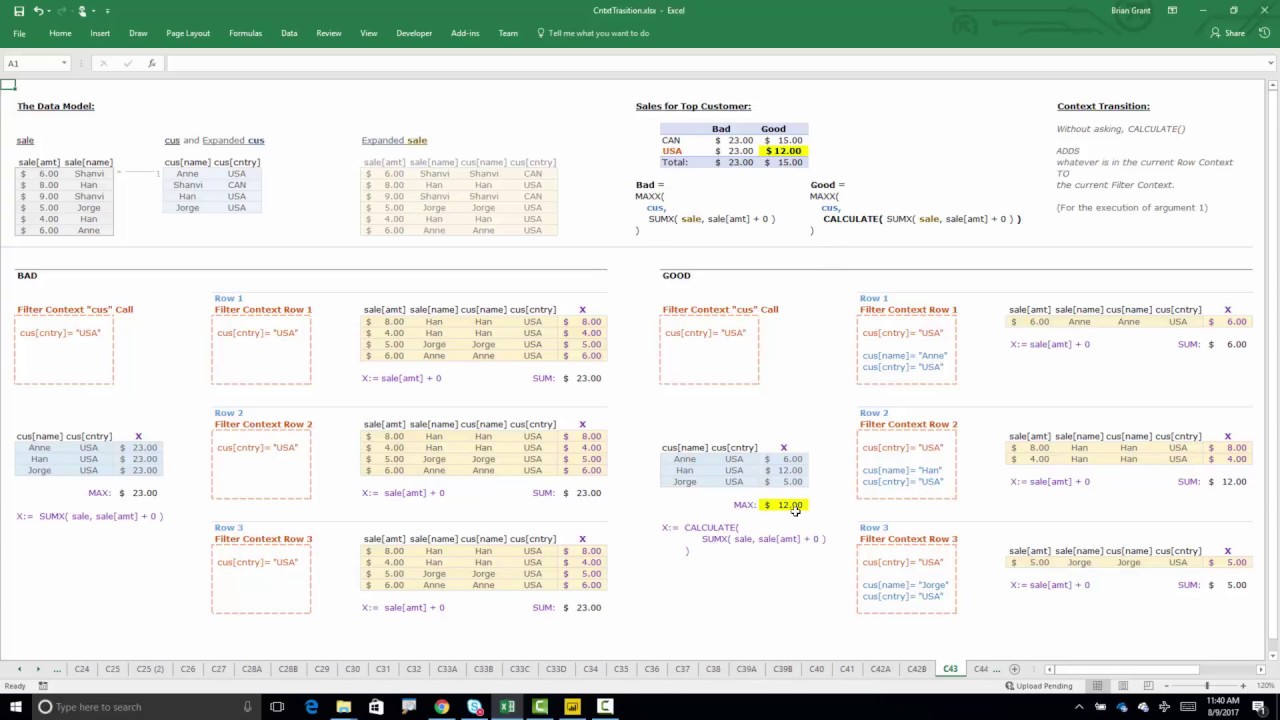Open Task View from the taskbar

click(x=277, y=707)
